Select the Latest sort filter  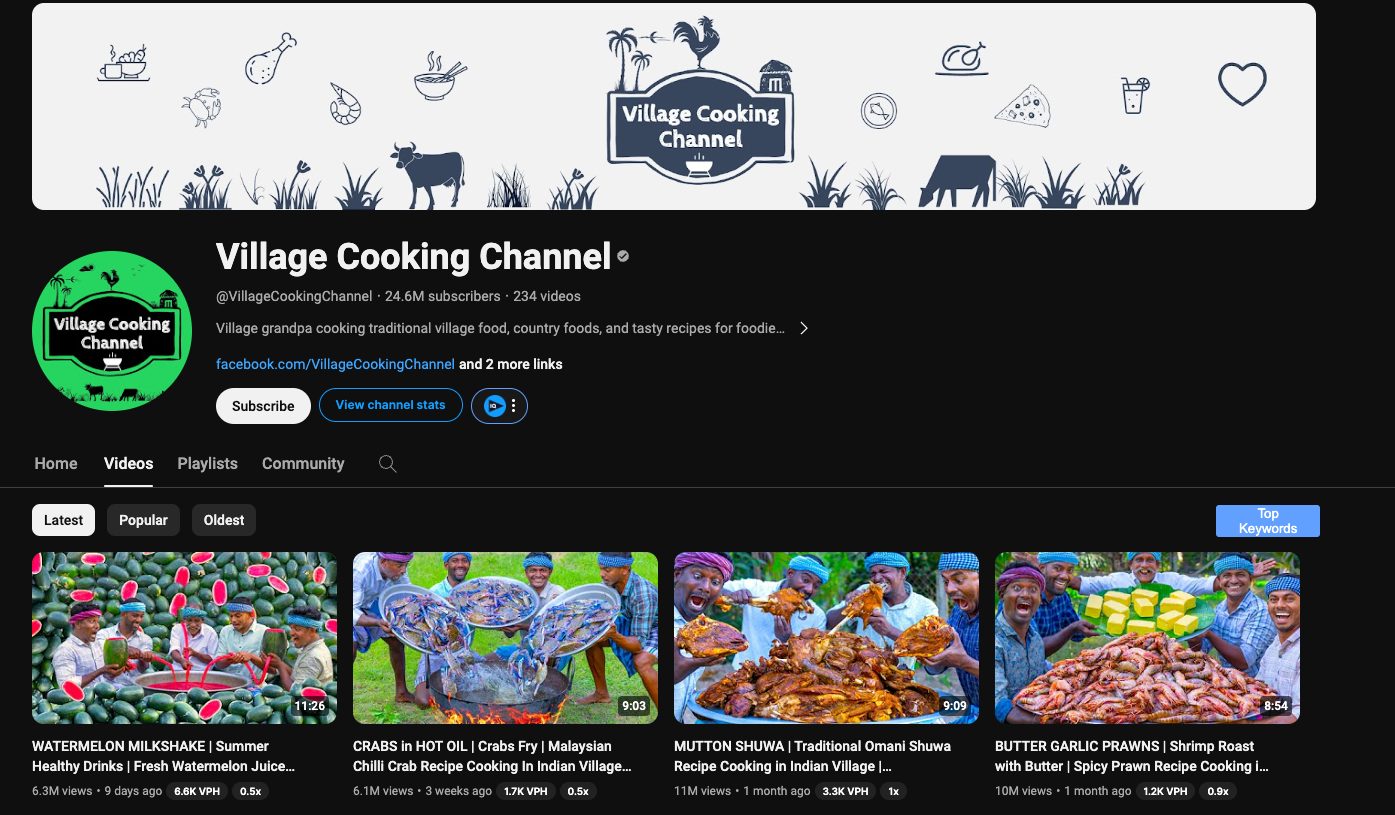tap(64, 520)
